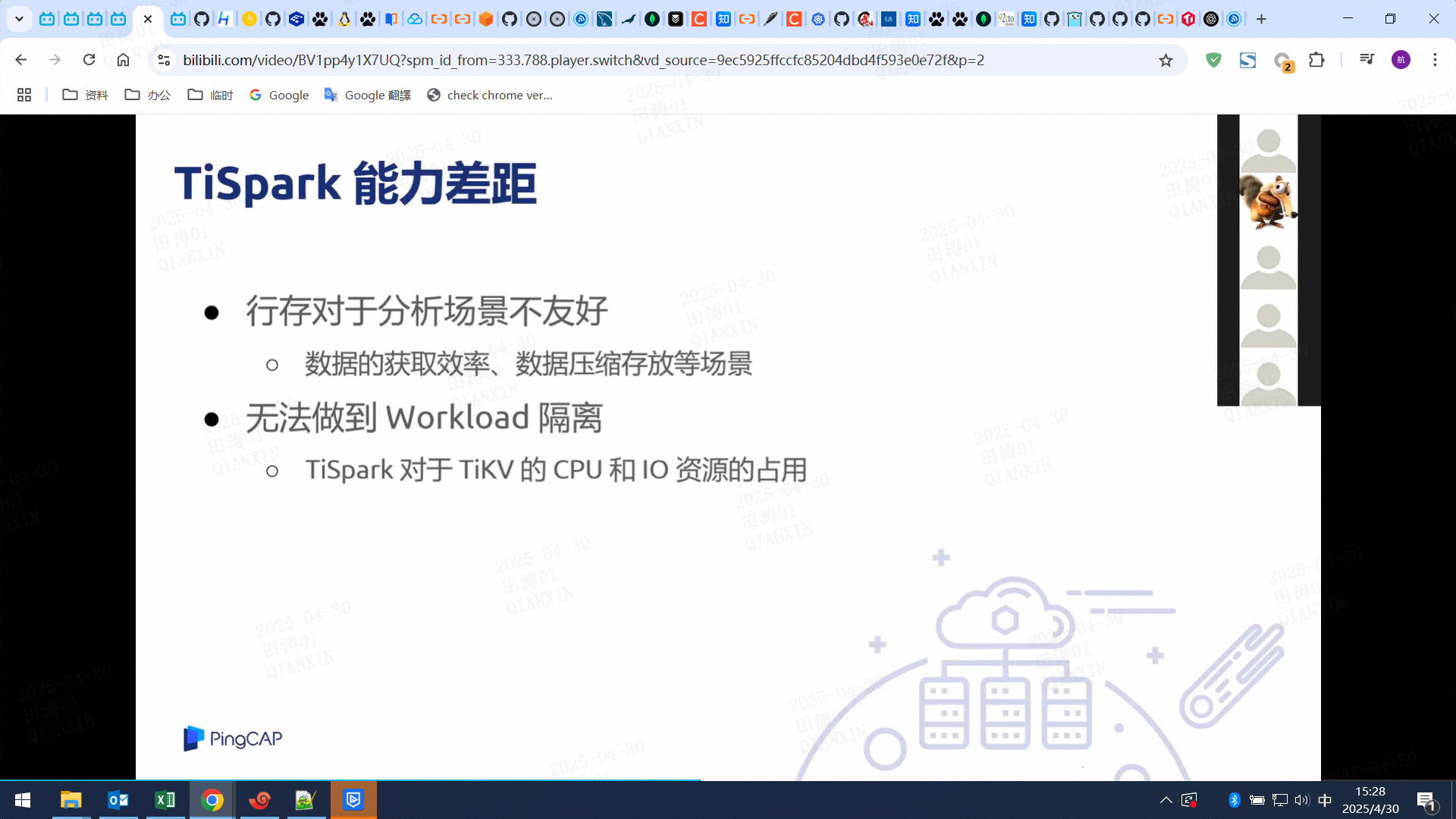Open Chrome three-dot menu
The width and height of the screenshot is (1456, 819).
pos(1435,60)
